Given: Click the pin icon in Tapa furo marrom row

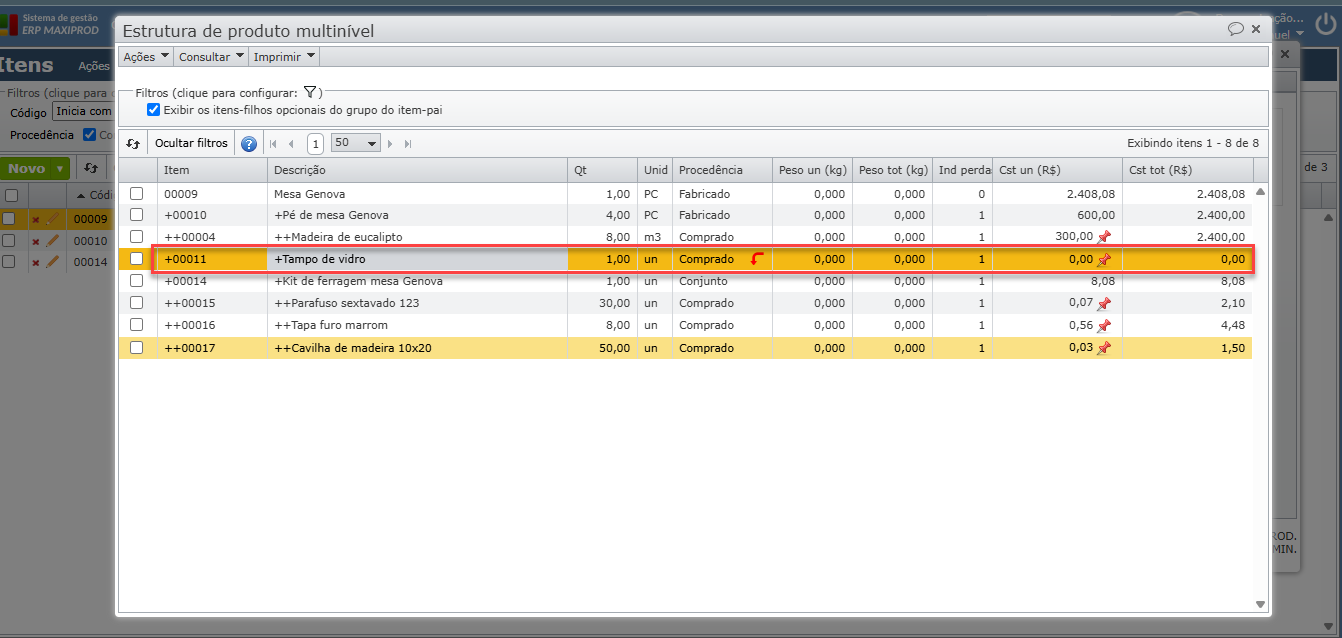Looking at the screenshot, I should point(1104,326).
